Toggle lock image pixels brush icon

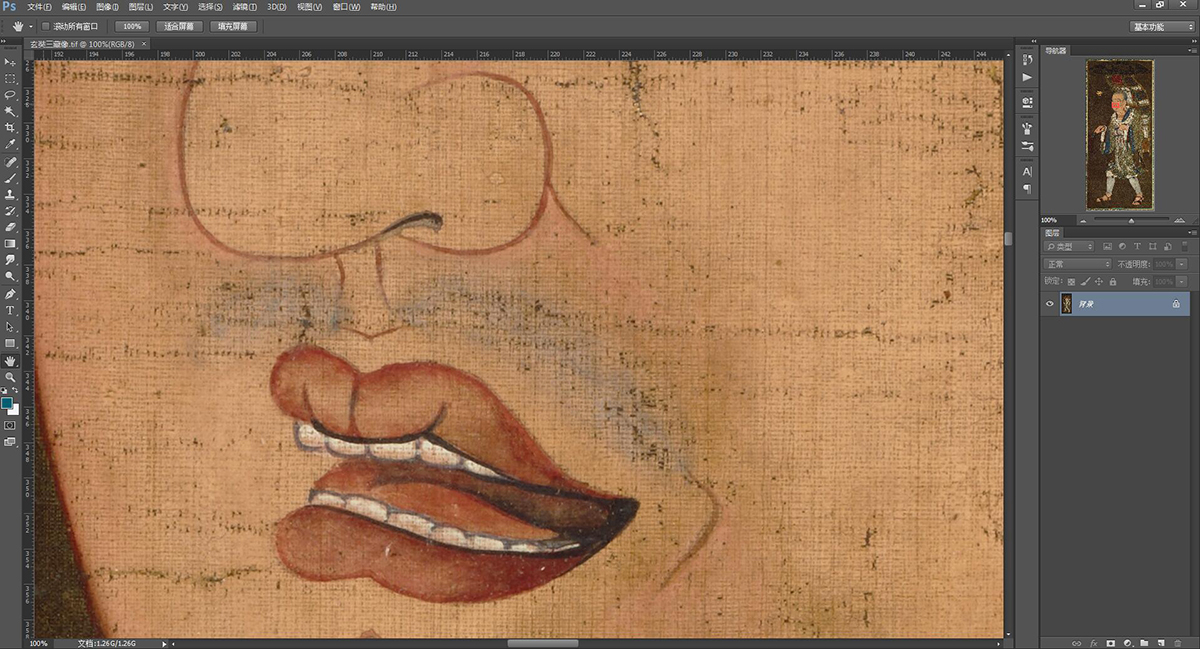pos(1085,282)
